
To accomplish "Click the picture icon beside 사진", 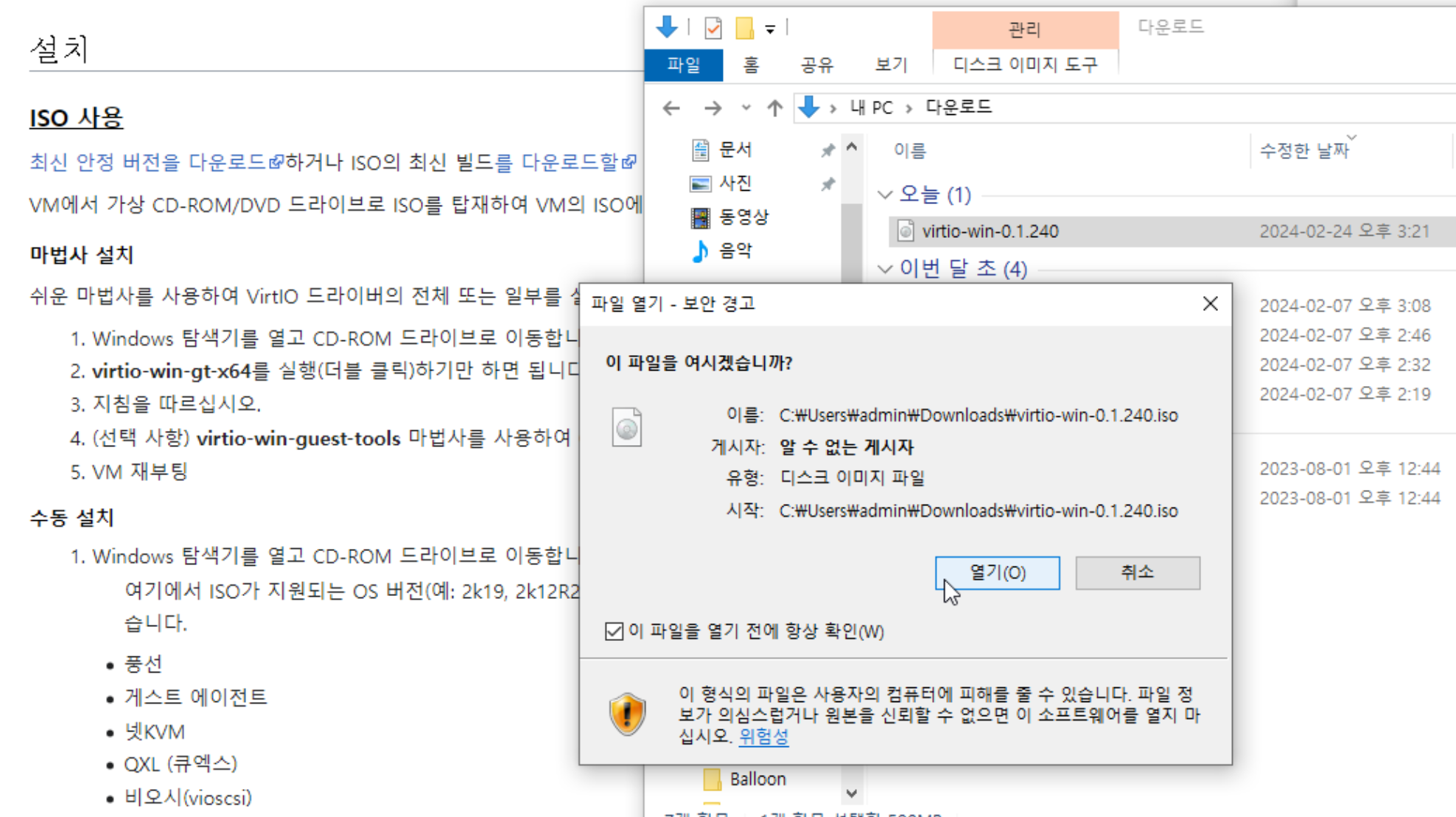I will [x=700, y=183].
